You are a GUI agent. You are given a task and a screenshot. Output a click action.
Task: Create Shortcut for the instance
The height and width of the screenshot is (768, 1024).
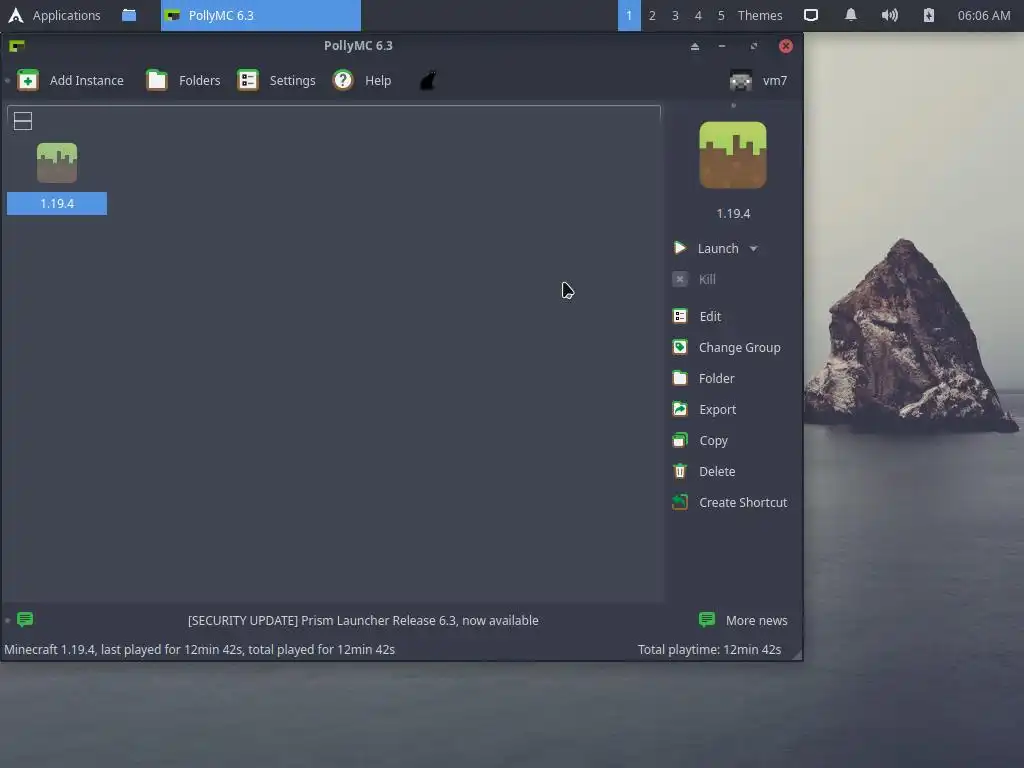pyautogui.click(x=729, y=502)
